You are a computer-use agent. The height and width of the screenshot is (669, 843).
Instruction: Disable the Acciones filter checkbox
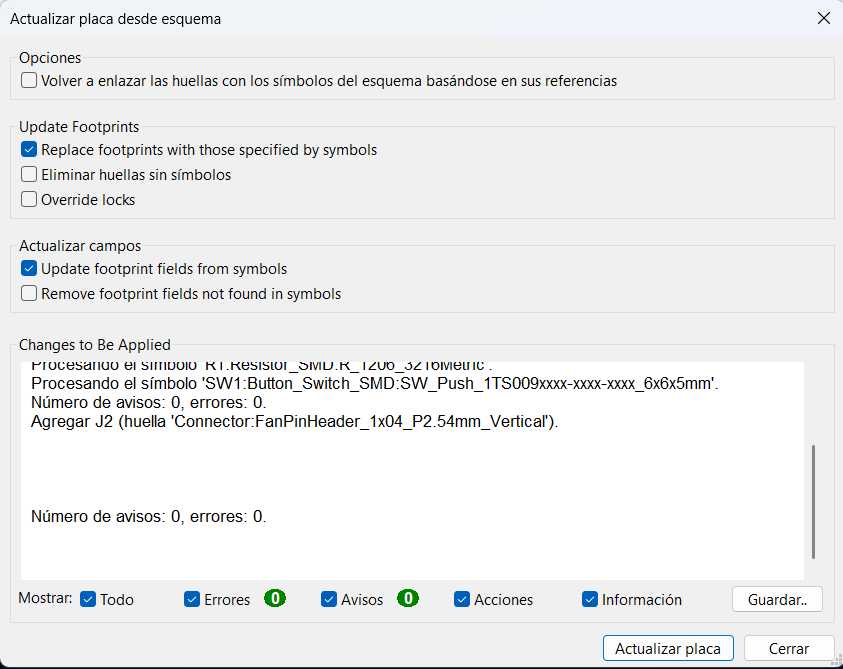tap(462, 600)
